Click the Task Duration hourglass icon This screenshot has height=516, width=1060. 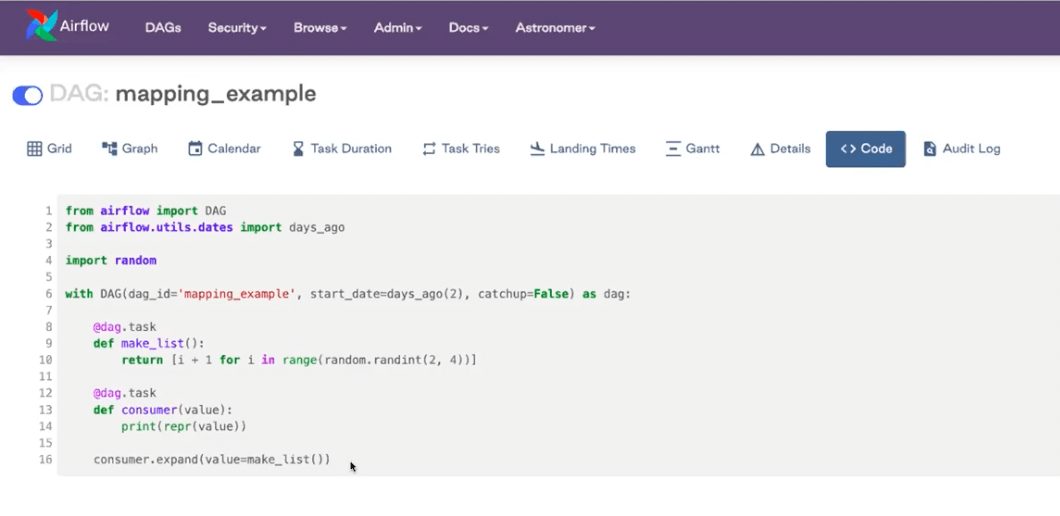298,149
